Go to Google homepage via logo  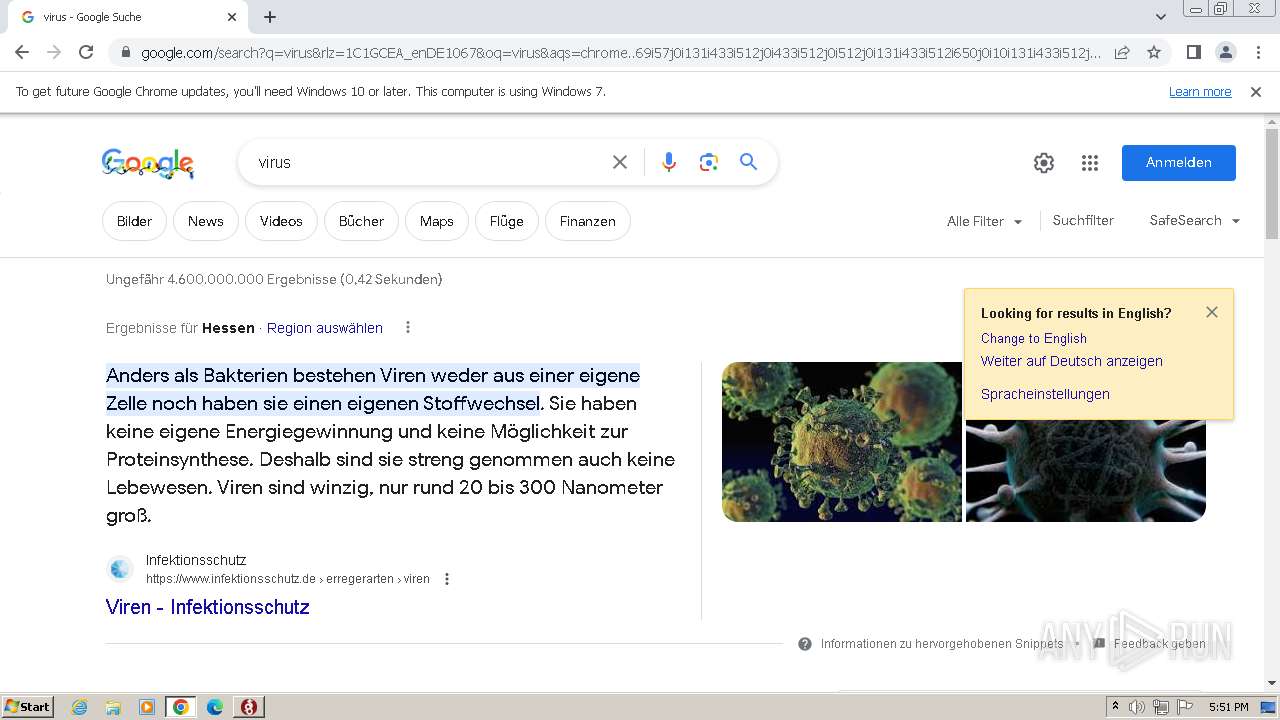coord(148,163)
